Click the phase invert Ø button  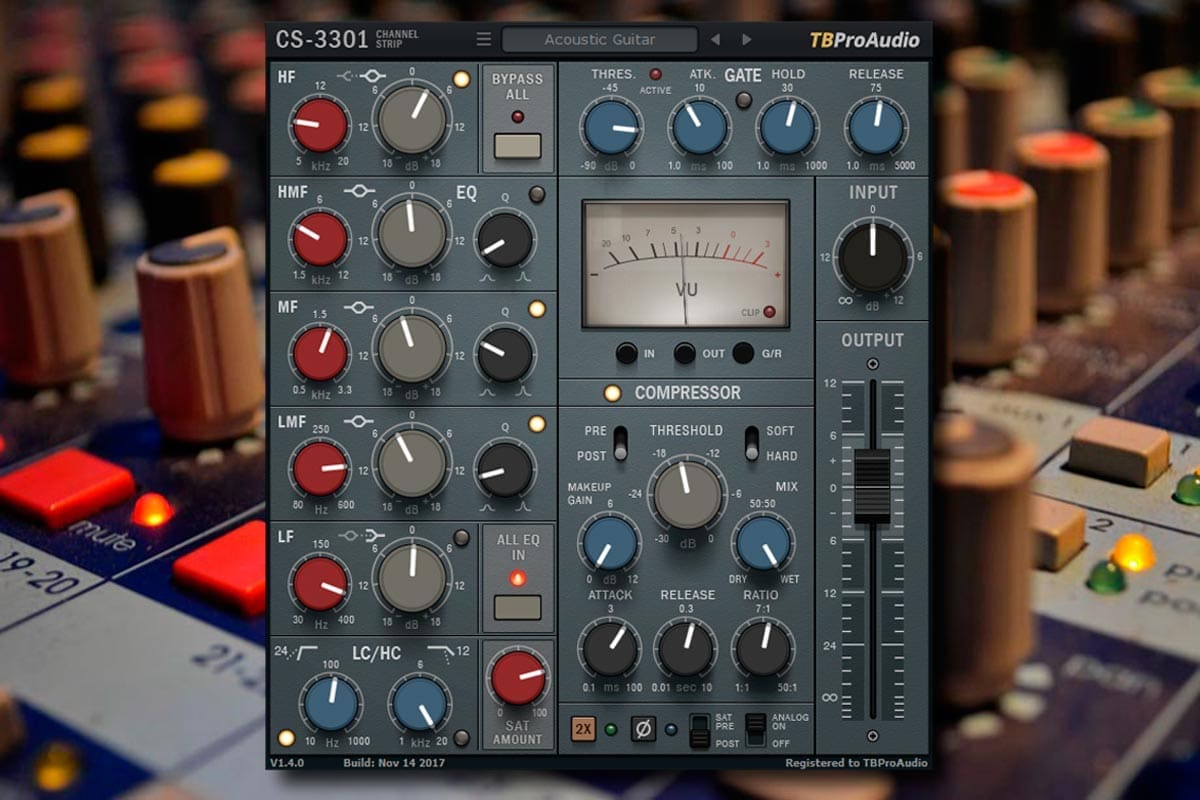(x=643, y=728)
